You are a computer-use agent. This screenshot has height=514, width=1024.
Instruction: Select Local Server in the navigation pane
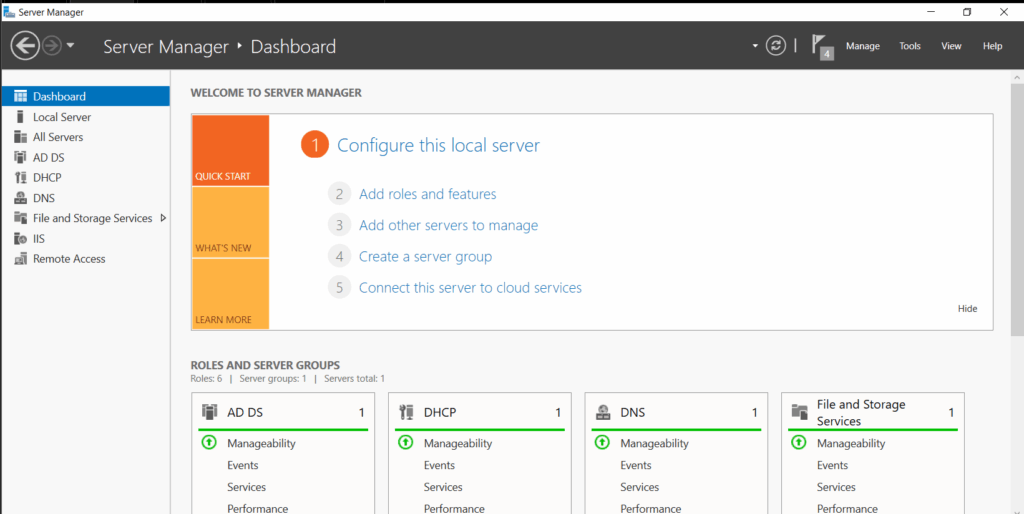click(61, 117)
